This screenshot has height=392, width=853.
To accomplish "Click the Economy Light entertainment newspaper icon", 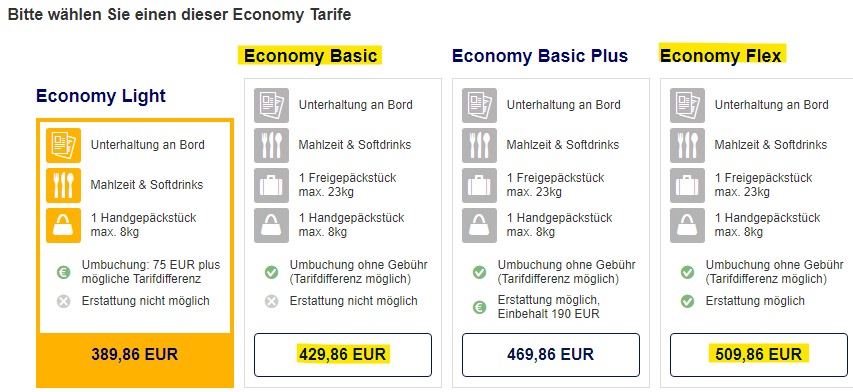I will click(63, 145).
